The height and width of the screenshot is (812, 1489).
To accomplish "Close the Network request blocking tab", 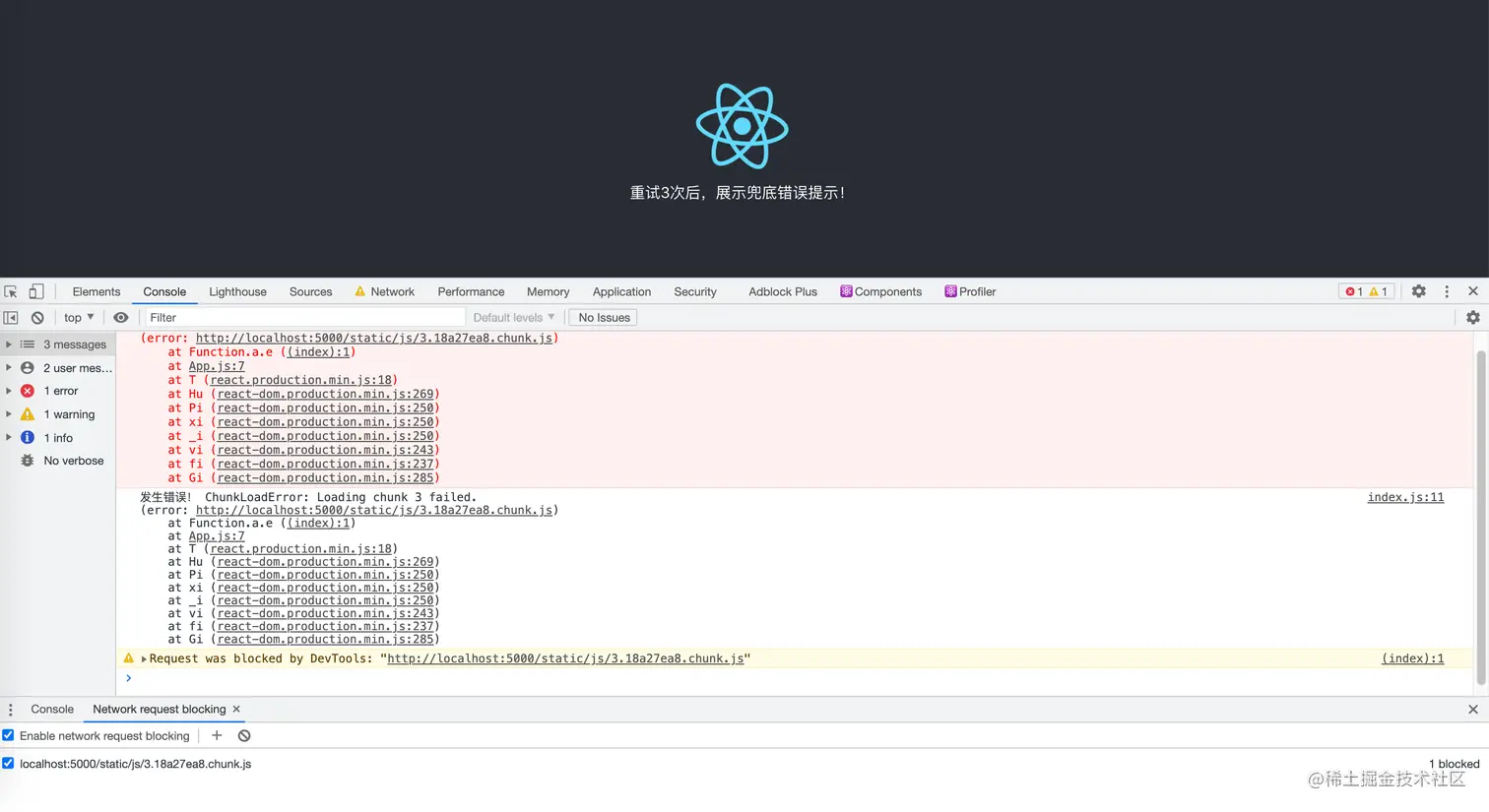I will tap(236, 709).
